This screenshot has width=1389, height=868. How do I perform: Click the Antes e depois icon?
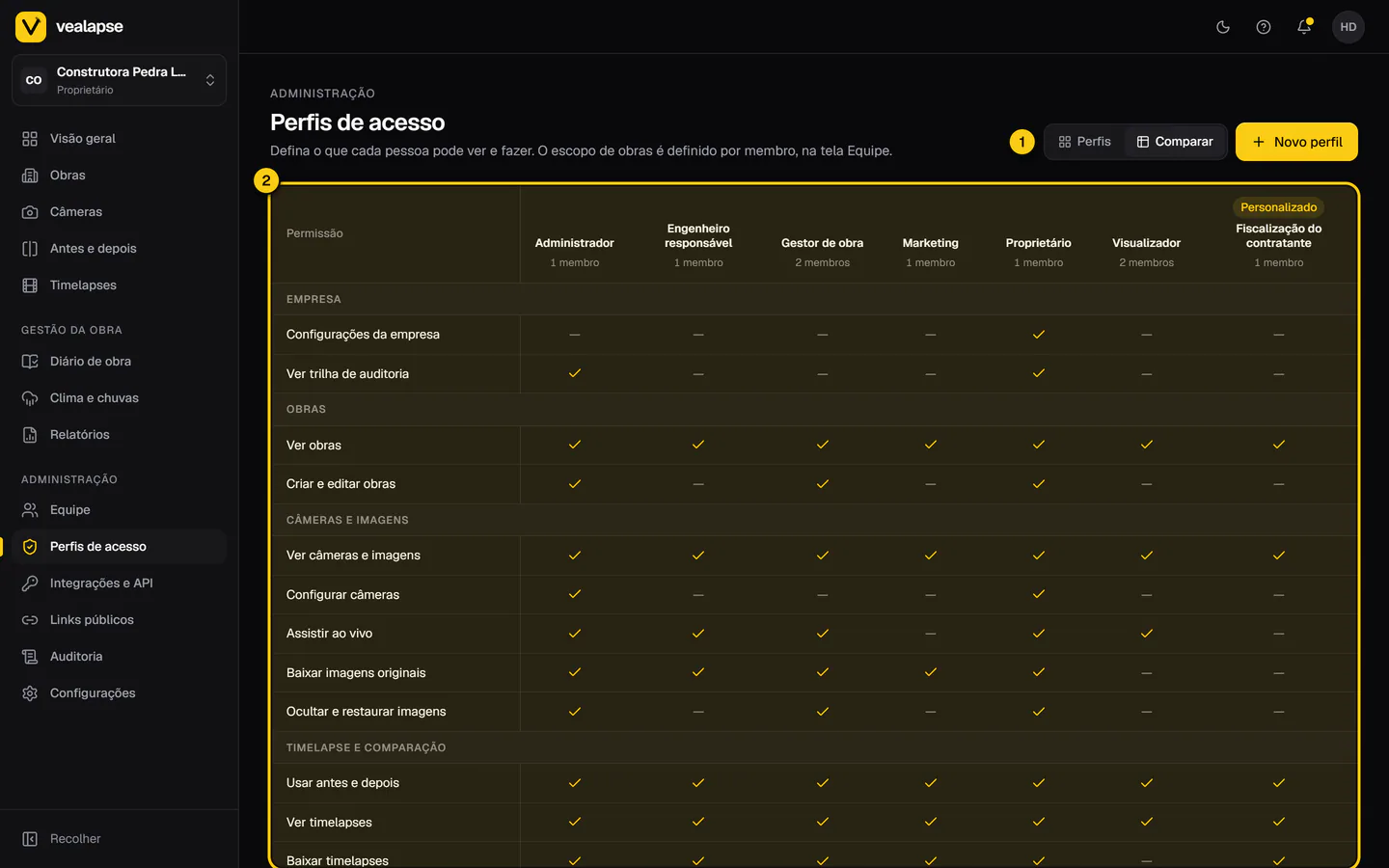(x=30, y=249)
